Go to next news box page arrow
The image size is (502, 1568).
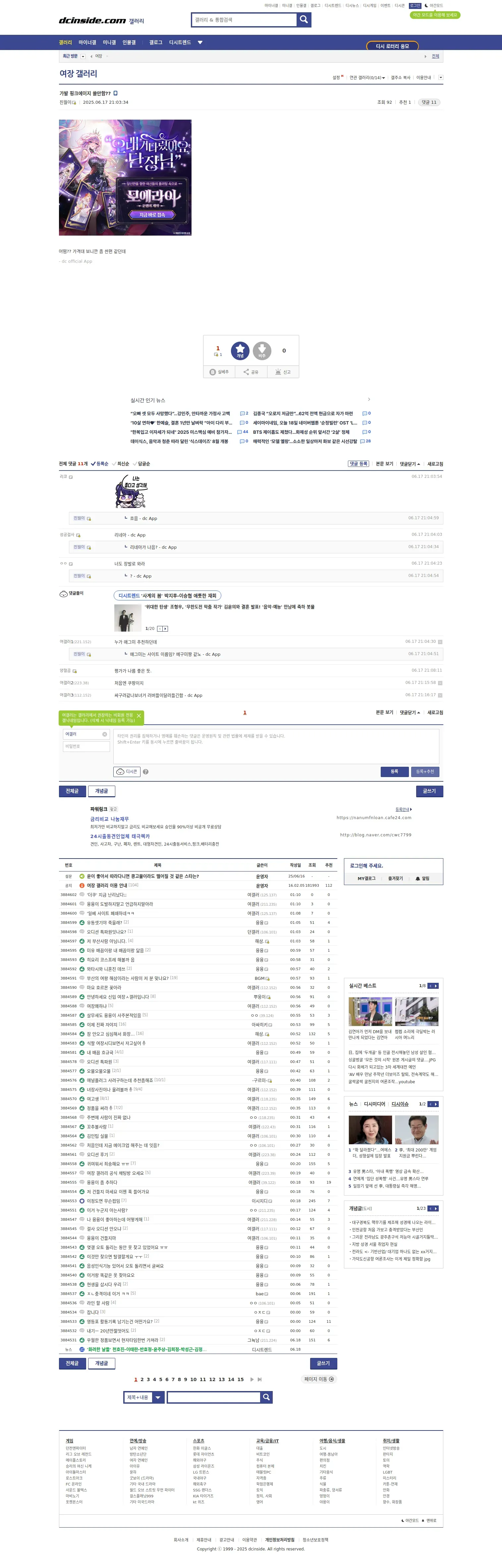(436, 1103)
